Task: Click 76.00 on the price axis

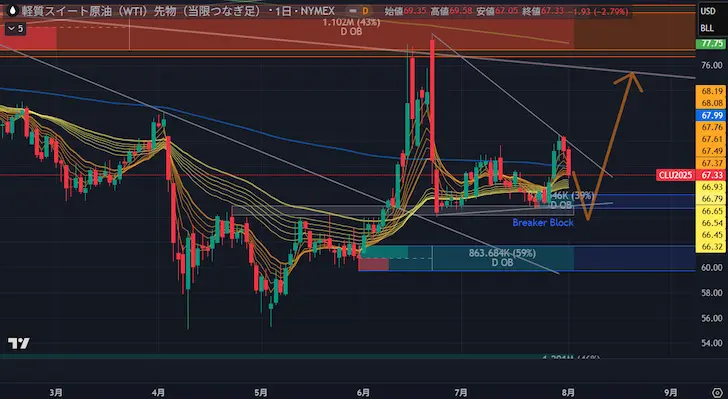Action: [x=712, y=65]
